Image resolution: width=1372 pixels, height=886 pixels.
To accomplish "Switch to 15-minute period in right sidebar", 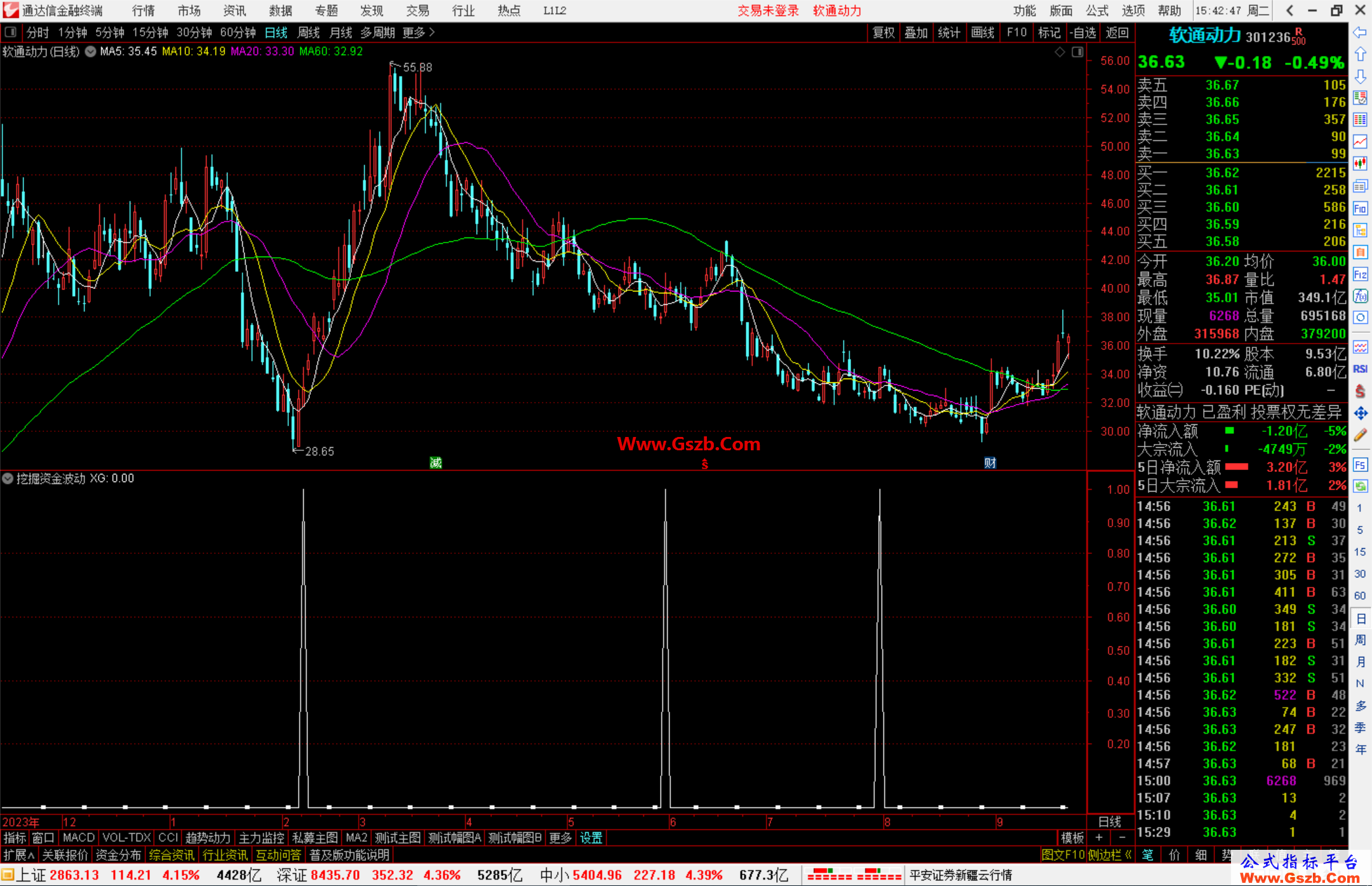I will click(x=1359, y=551).
